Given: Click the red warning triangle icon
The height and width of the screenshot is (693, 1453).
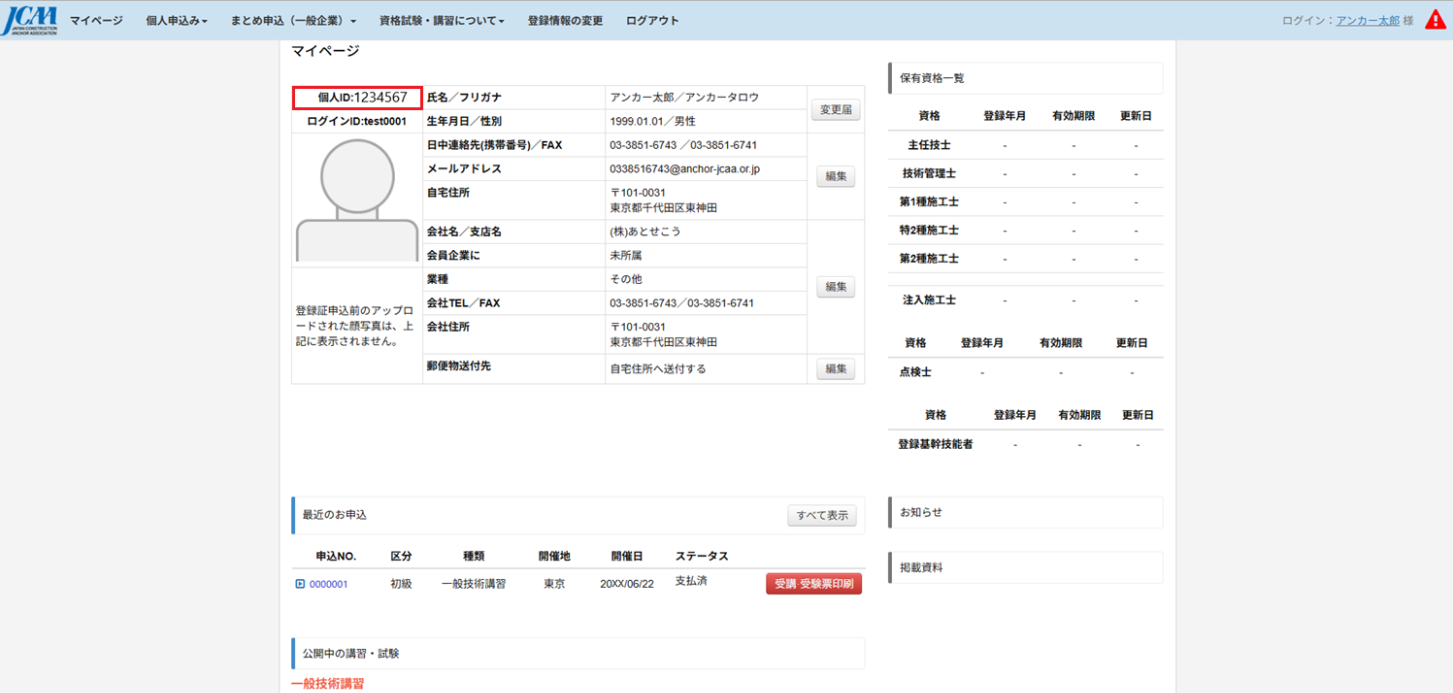Looking at the screenshot, I should click(1435, 20).
